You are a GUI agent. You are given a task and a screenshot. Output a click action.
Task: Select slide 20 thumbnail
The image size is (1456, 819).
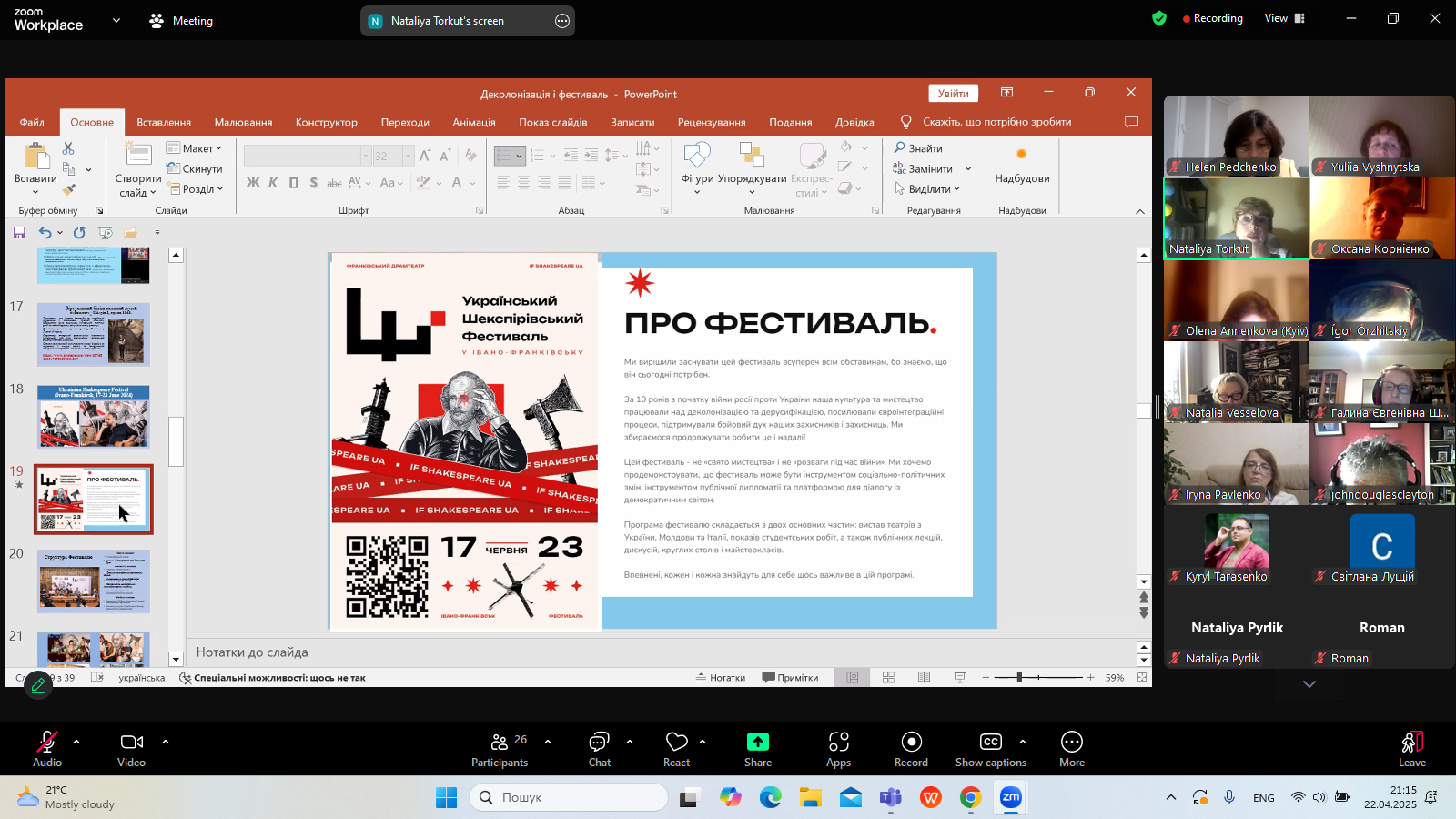click(94, 581)
